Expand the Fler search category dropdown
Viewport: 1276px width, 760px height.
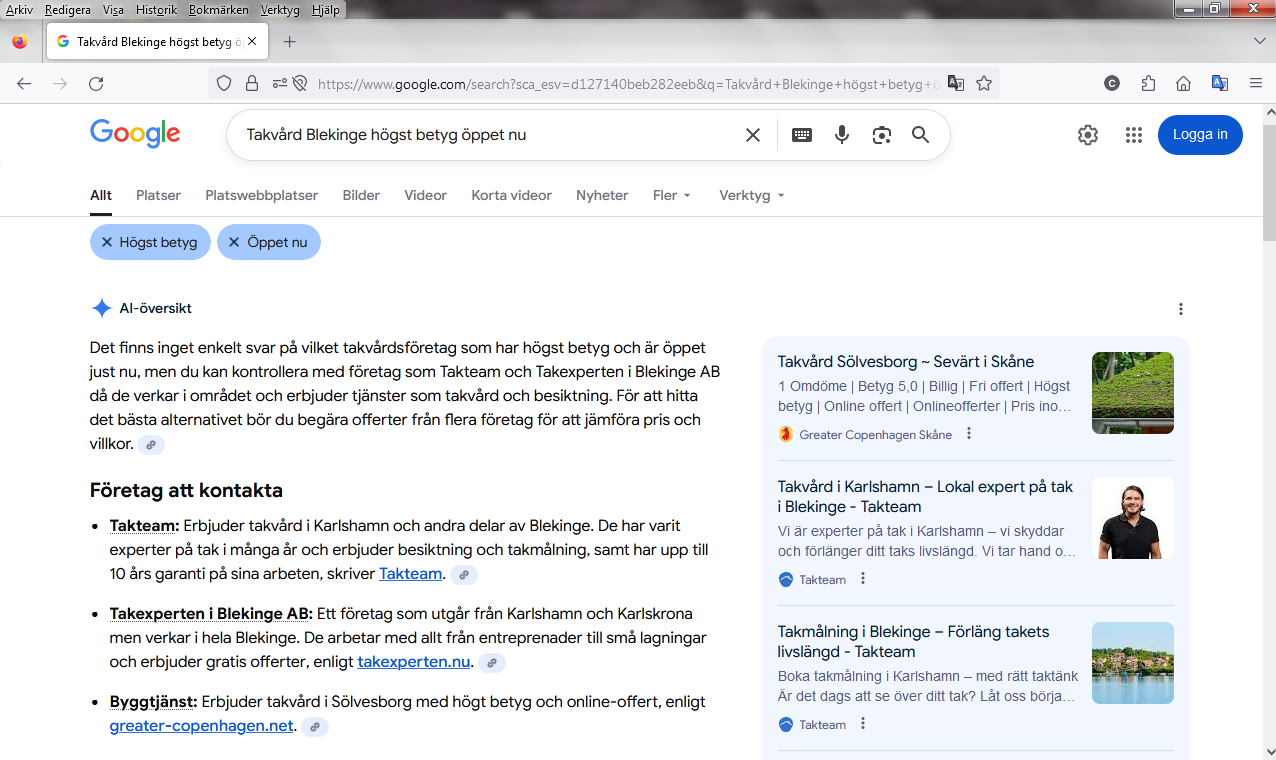(671, 196)
